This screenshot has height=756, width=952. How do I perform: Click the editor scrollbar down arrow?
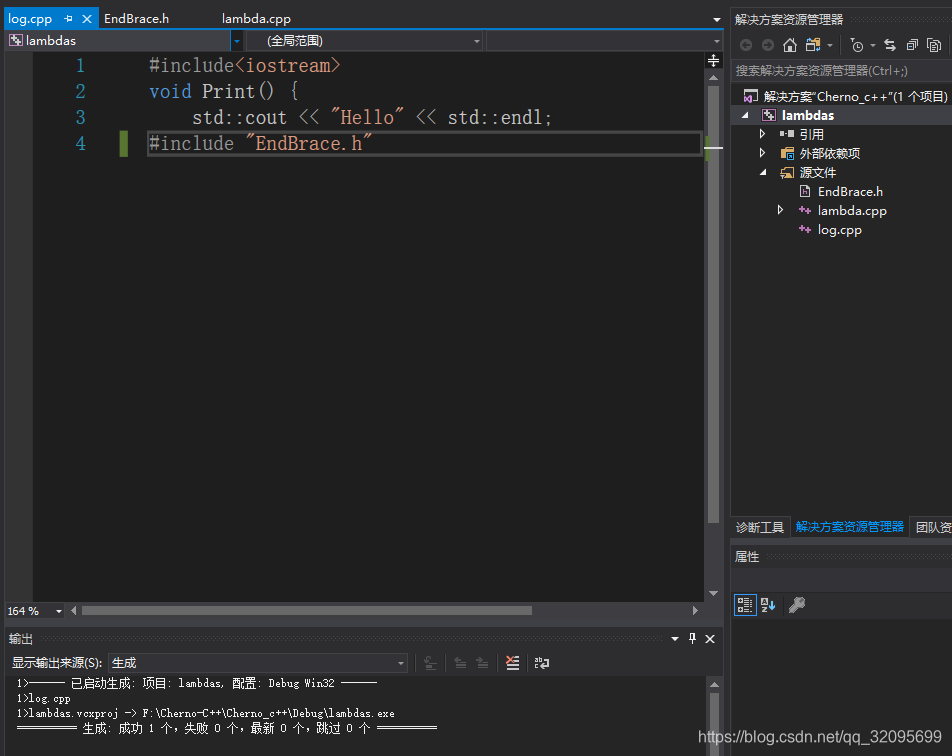point(713,593)
